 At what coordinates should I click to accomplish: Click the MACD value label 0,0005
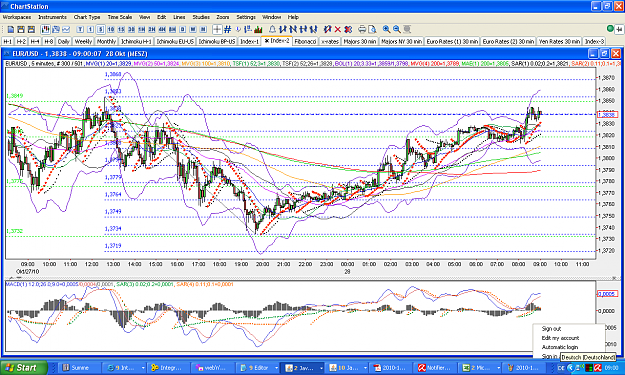pos(607,294)
